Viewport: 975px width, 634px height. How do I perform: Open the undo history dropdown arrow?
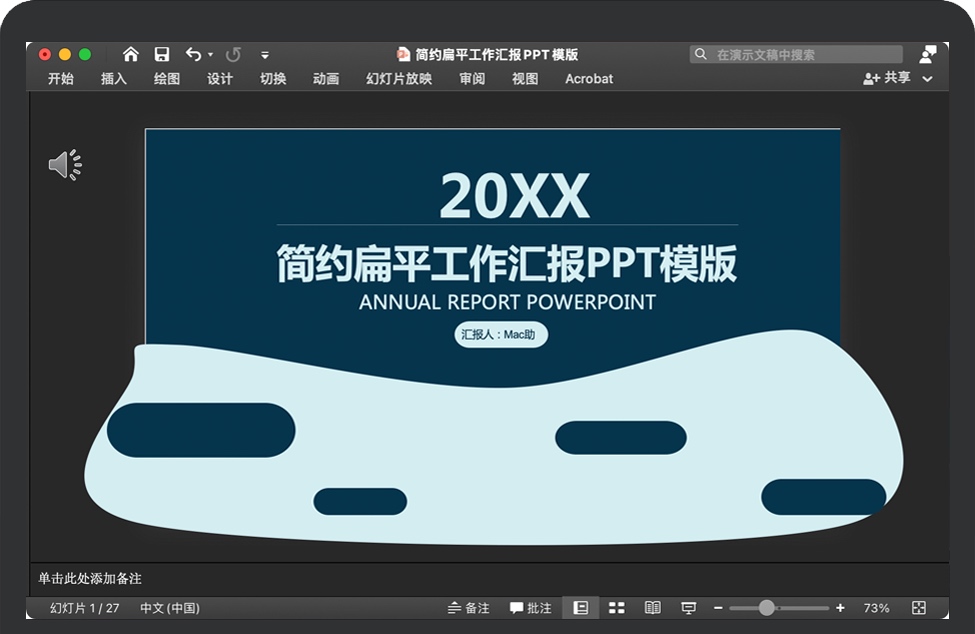(x=211, y=56)
